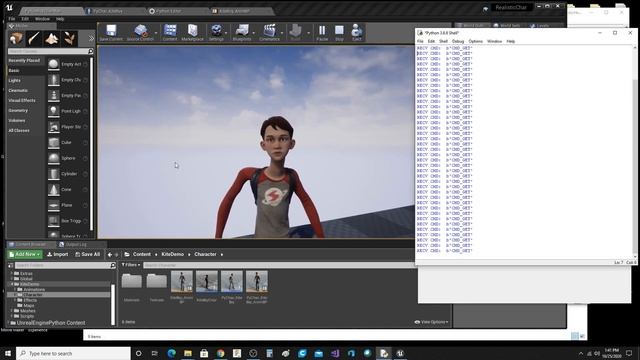Viewport: 640px width, 360px height.
Task: Click the Add New button
Action: (x=24, y=254)
